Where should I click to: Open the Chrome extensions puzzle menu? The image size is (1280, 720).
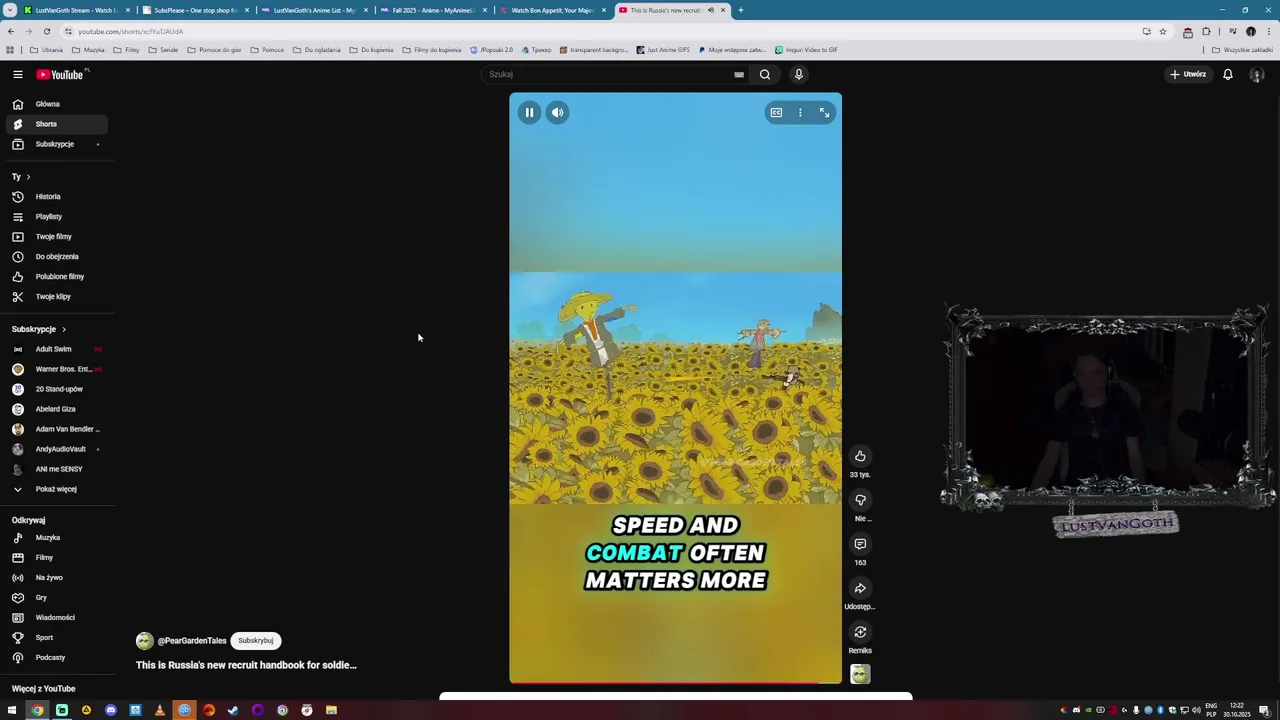pyautogui.click(x=1206, y=31)
